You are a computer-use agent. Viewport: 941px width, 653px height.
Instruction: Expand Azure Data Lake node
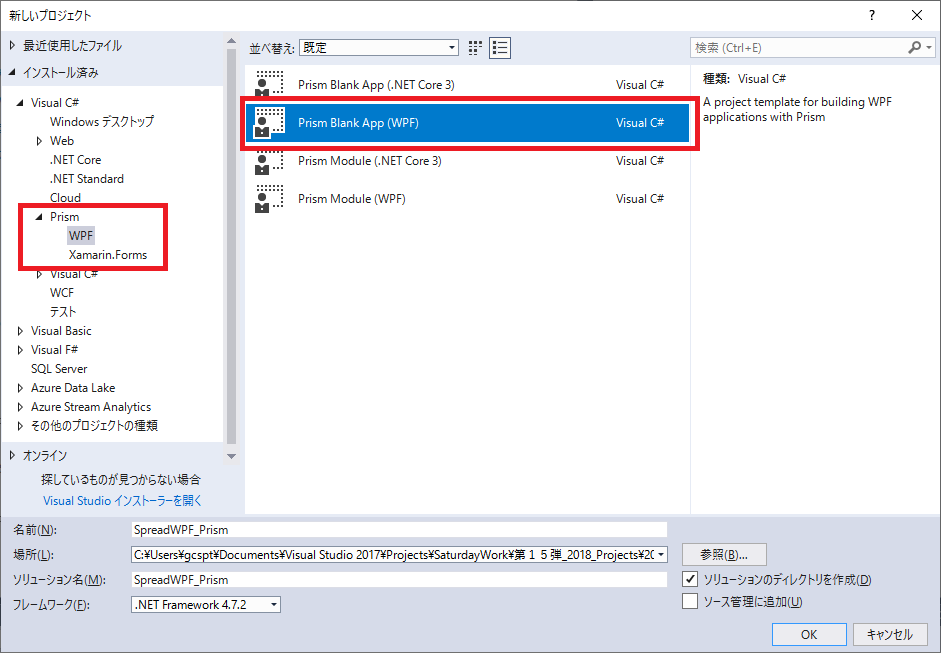pyautogui.click(x=20, y=388)
